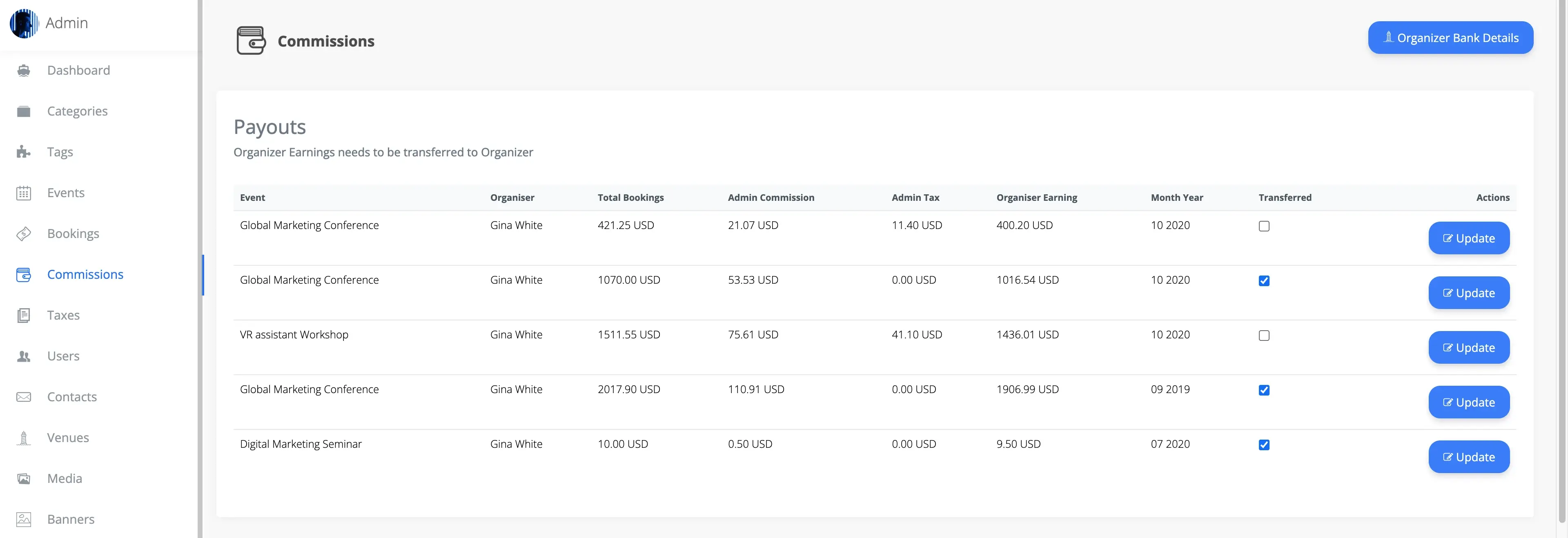Screen dimensions: 1568x538
Task: Update the 09 2019 payout row
Action: coord(1468,402)
